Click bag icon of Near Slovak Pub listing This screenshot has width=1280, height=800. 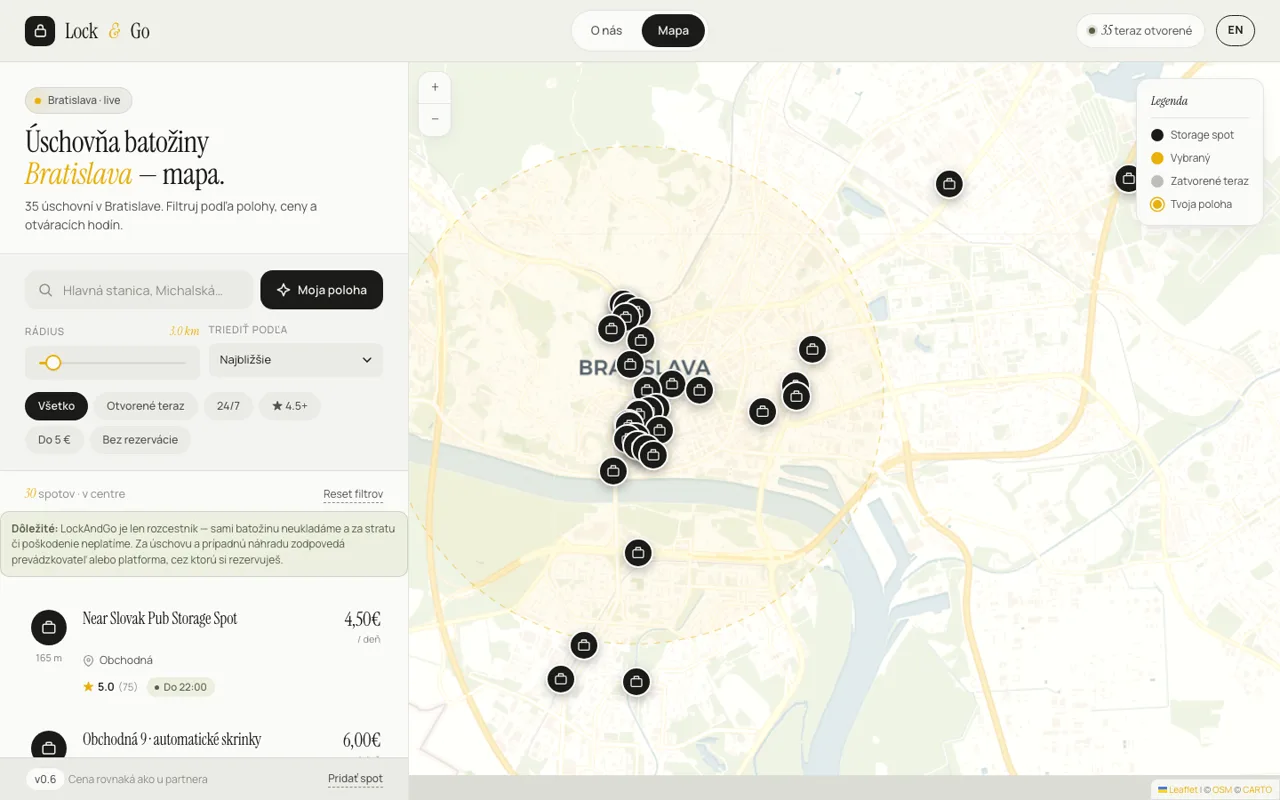pos(49,628)
